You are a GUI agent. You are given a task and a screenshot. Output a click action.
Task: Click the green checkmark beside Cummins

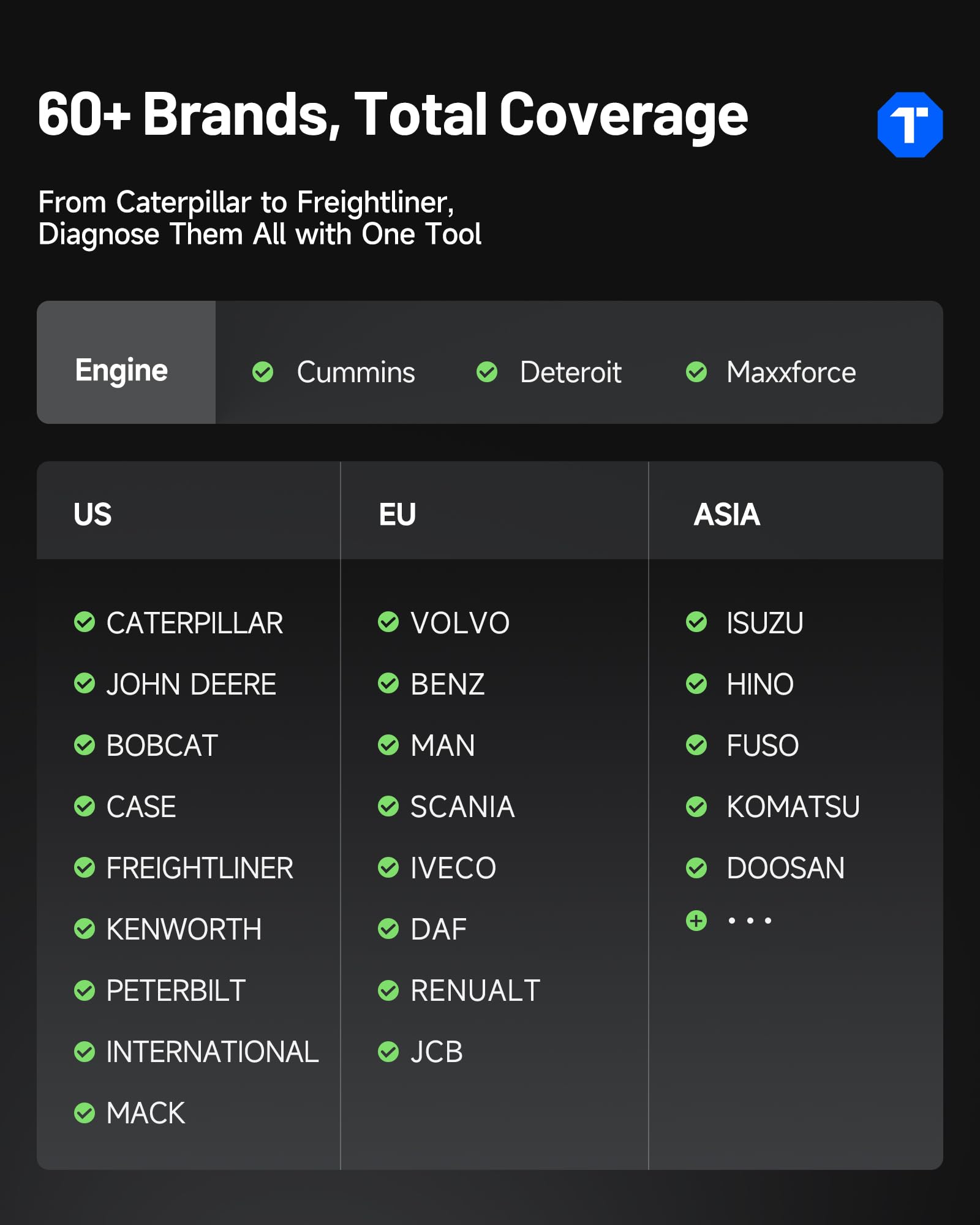click(263, 372)
